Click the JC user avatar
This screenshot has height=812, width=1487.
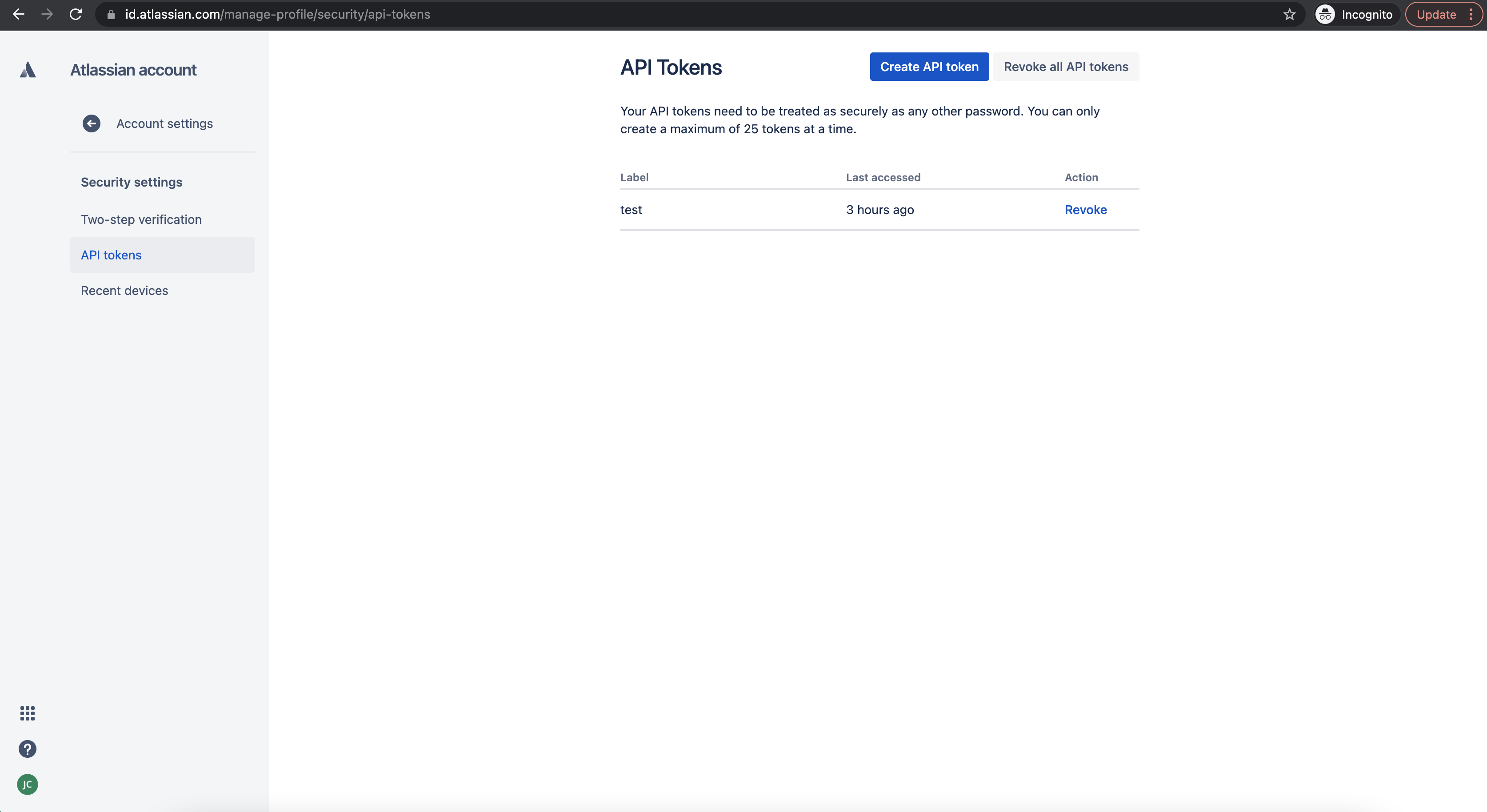tap(28, 784)
